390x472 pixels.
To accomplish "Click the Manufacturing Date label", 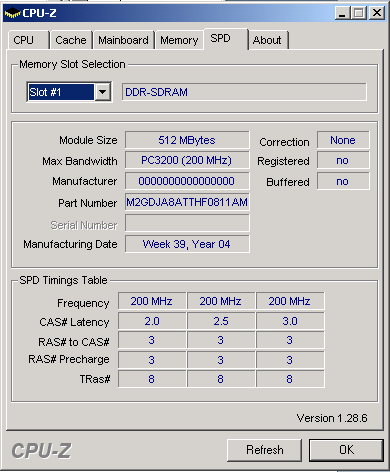I will pyautogui.click(x=70, y=244).
